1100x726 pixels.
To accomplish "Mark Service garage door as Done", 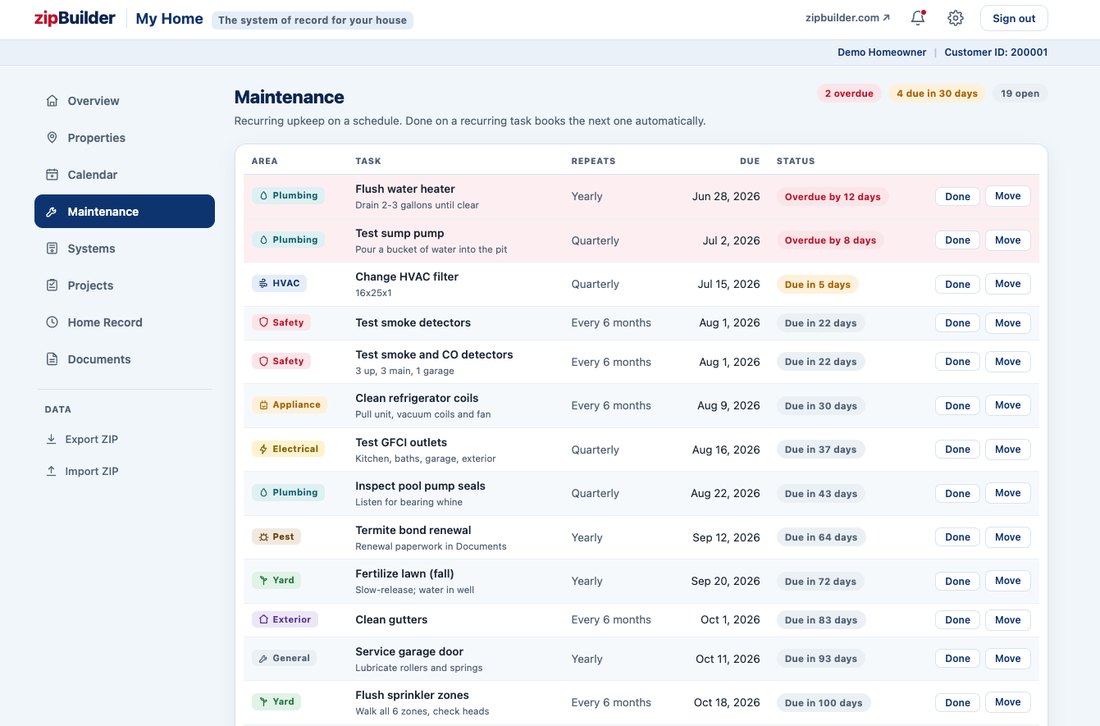I will 957,658.
